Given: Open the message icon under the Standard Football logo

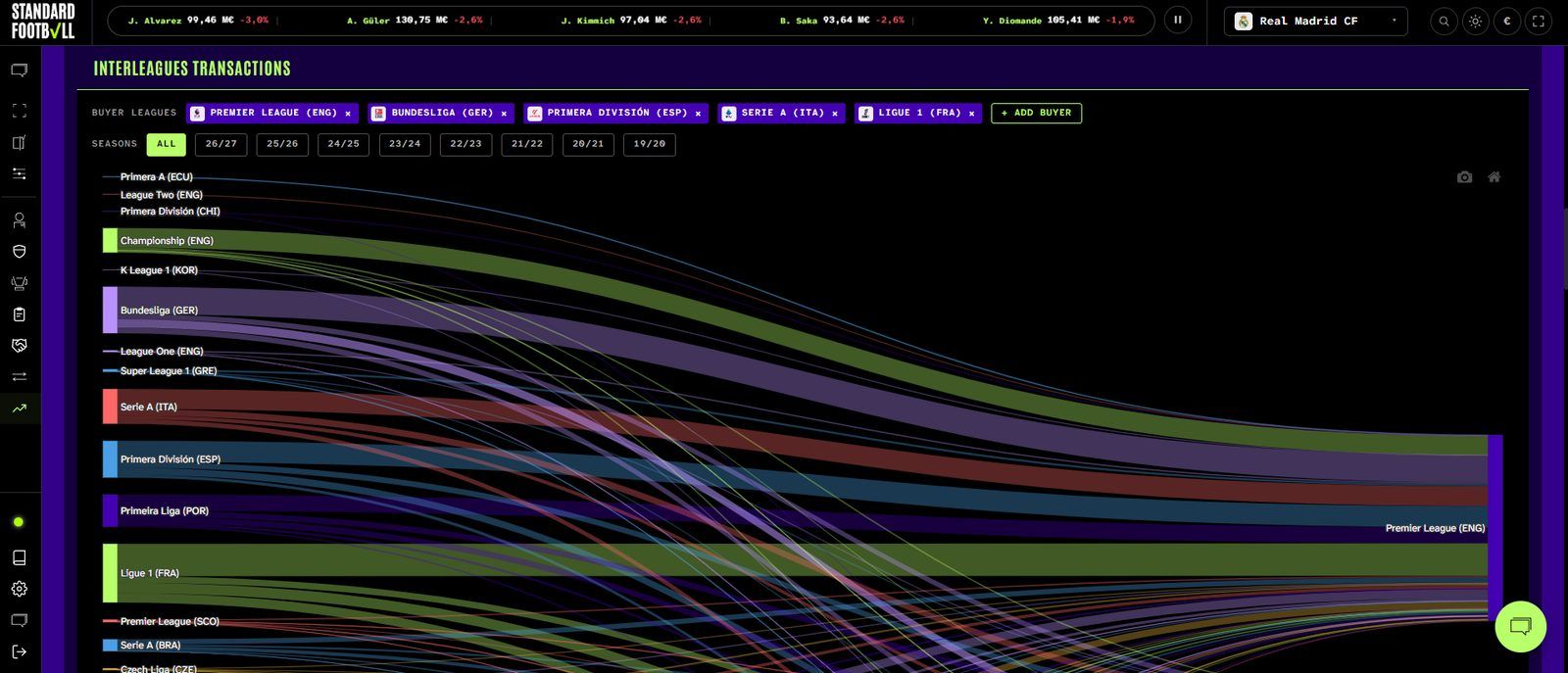Looking at the screenshot, I should pos(20,71).
